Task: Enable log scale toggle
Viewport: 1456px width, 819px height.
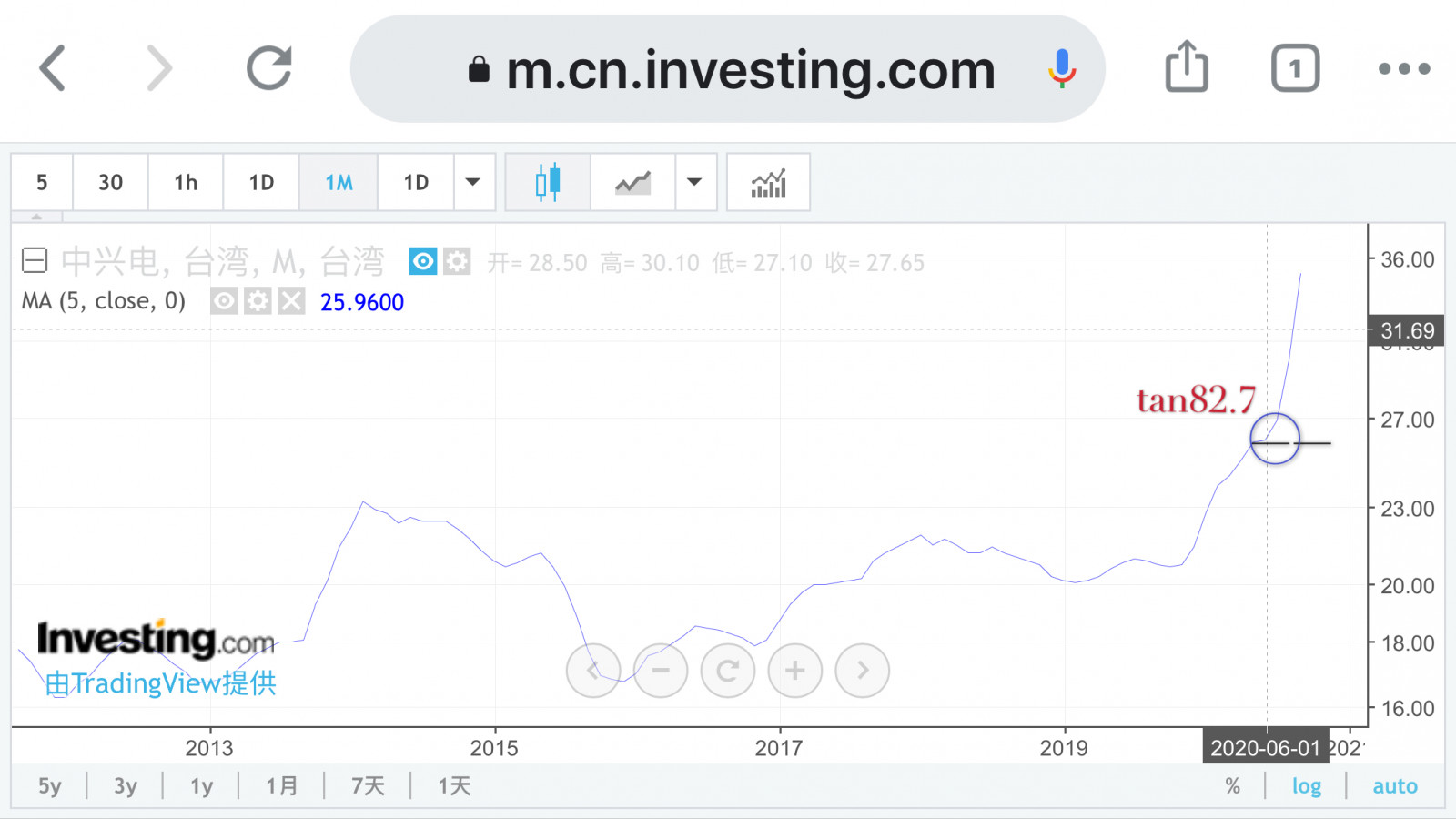Action: pos(1306,786)
